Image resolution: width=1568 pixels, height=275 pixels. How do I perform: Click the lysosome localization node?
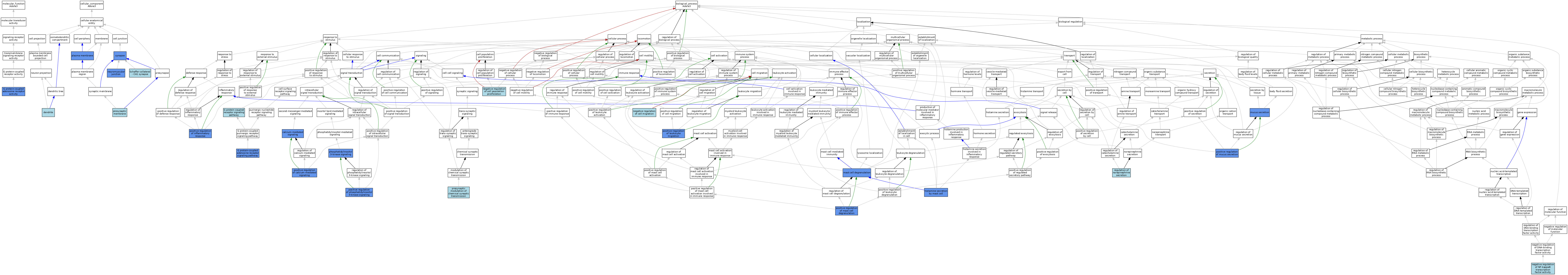pos(870,153)
